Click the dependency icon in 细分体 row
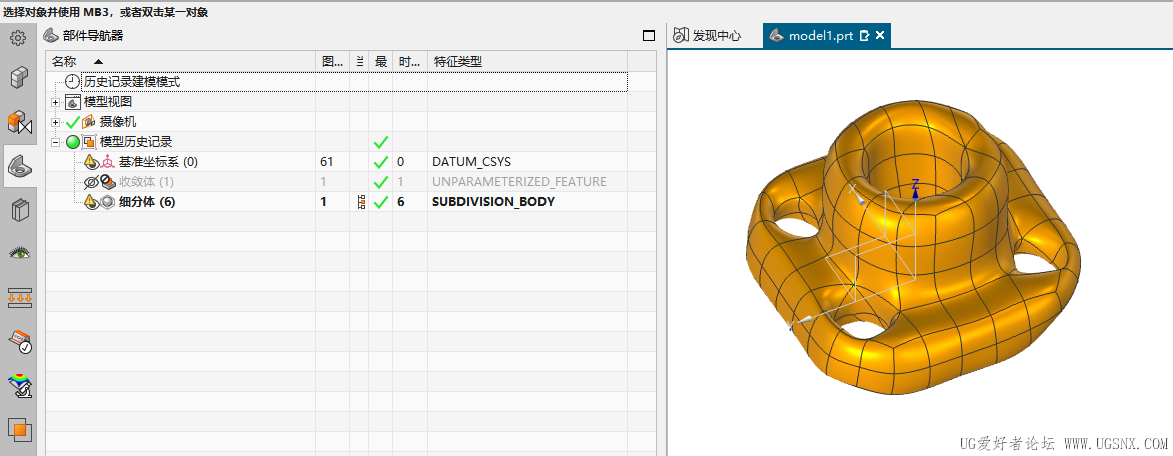 [x=362, y=202]
